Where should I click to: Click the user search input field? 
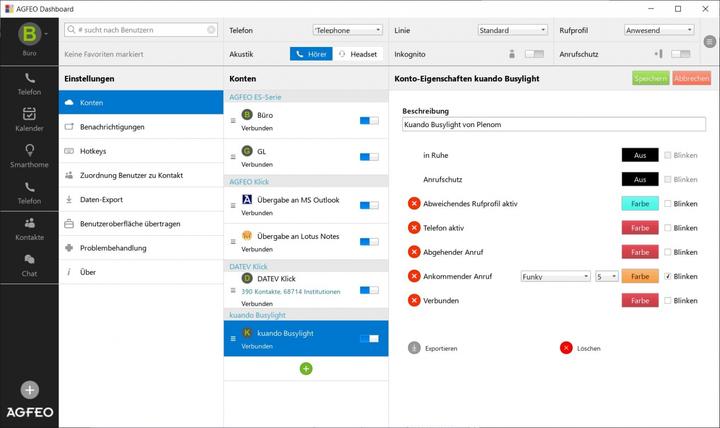(x=141, y=30)
